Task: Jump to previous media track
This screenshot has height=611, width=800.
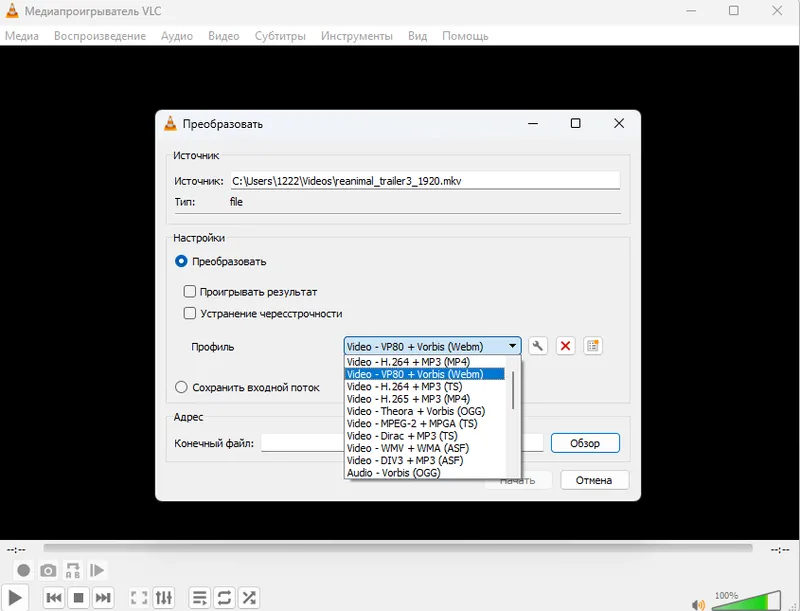Action: 54,597
